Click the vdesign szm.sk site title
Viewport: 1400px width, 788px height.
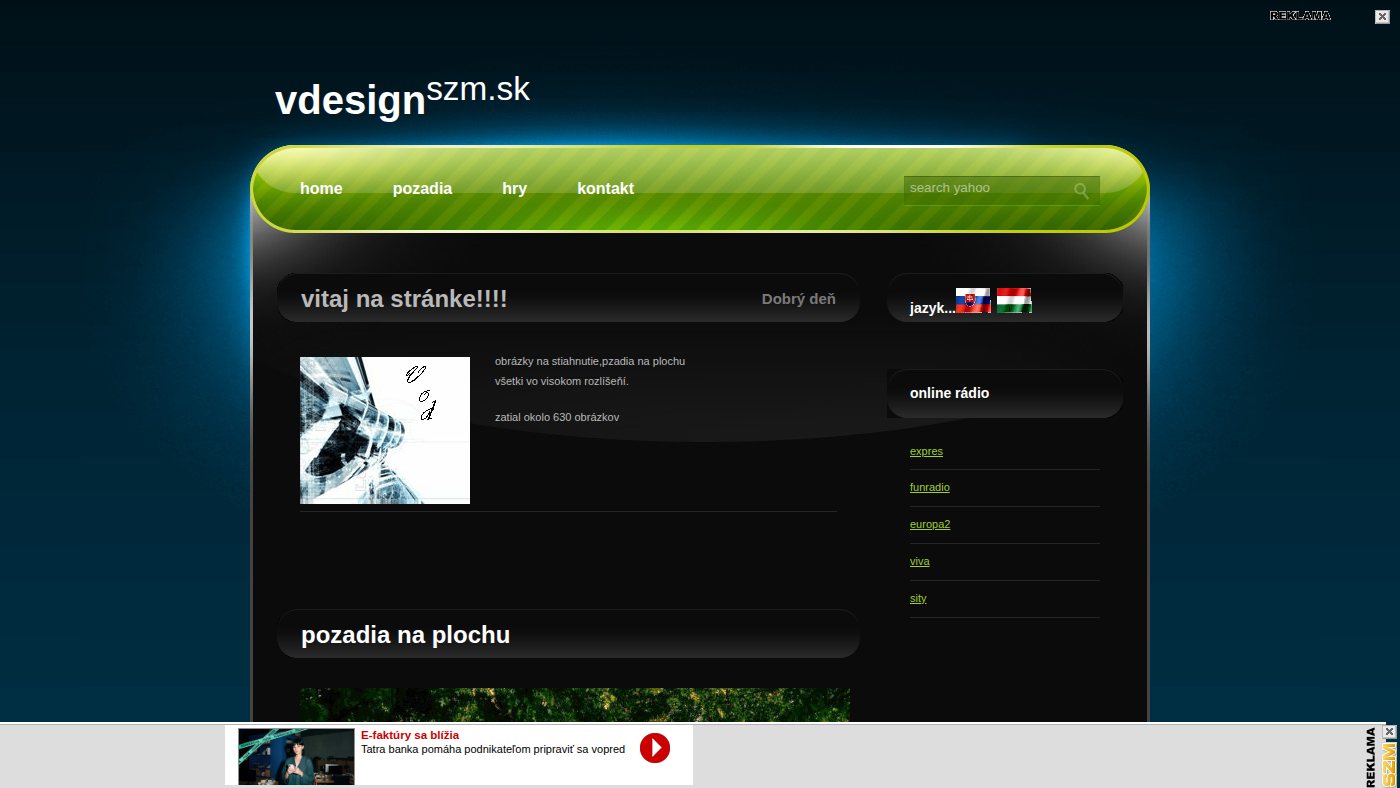click(x=402, y=97)
